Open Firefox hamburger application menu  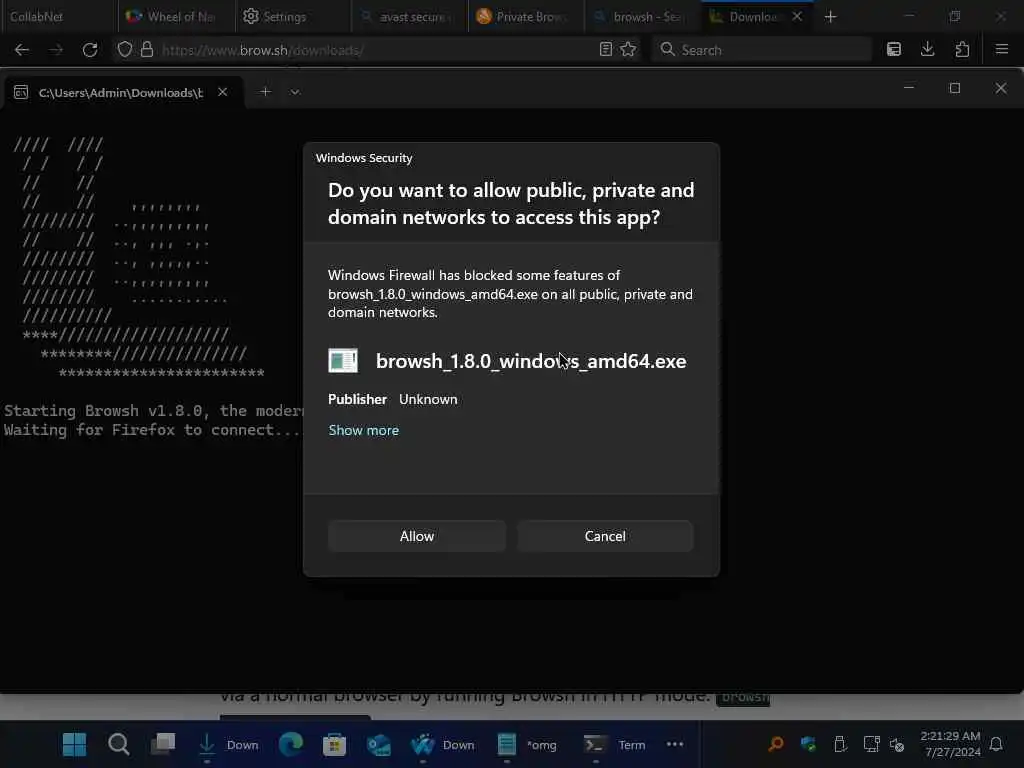tap(1002, 50)
